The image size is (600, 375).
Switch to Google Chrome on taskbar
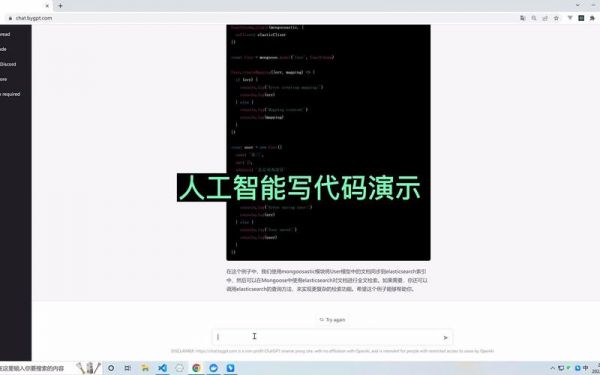tap(197, 368)
